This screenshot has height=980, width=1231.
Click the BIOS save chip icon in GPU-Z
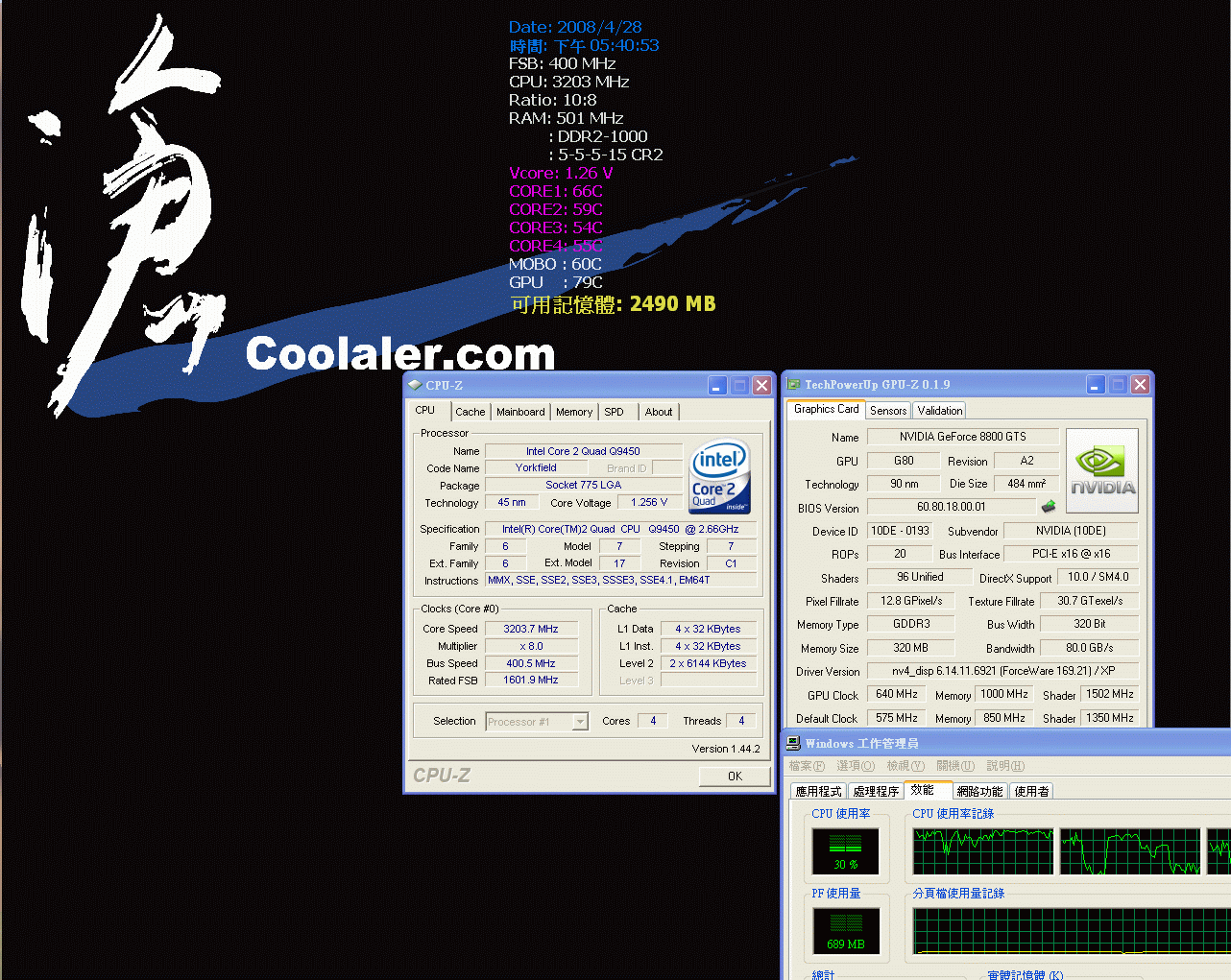tap(1049, 506)
